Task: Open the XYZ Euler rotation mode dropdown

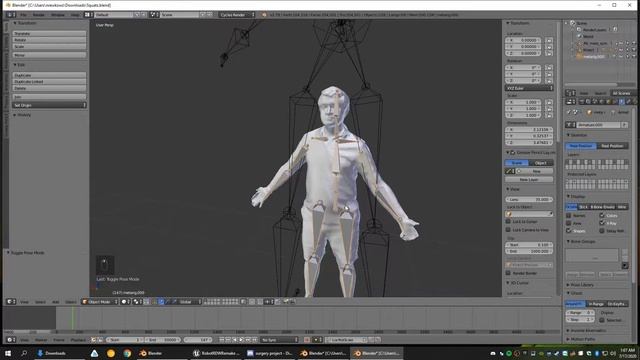Action: (529, 88)
